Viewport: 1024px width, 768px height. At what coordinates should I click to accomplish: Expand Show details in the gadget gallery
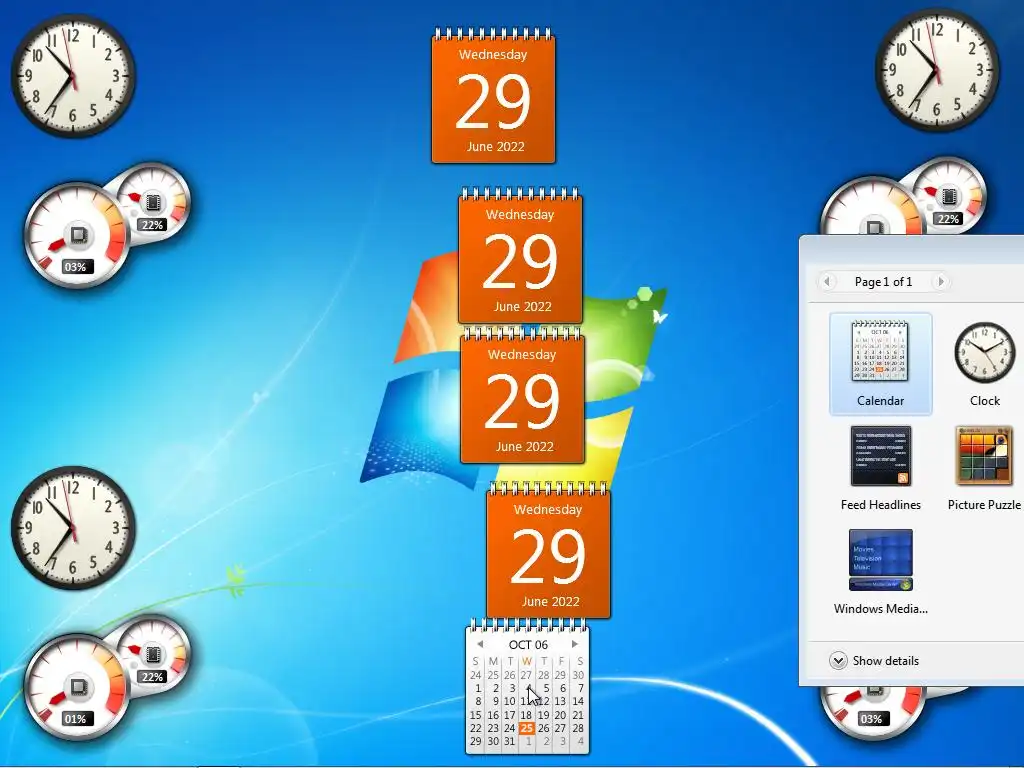coord(874,661)
